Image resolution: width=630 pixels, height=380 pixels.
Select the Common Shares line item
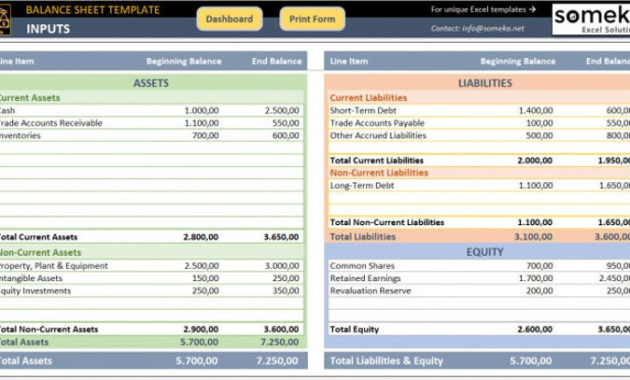click(x=362, y=266)
